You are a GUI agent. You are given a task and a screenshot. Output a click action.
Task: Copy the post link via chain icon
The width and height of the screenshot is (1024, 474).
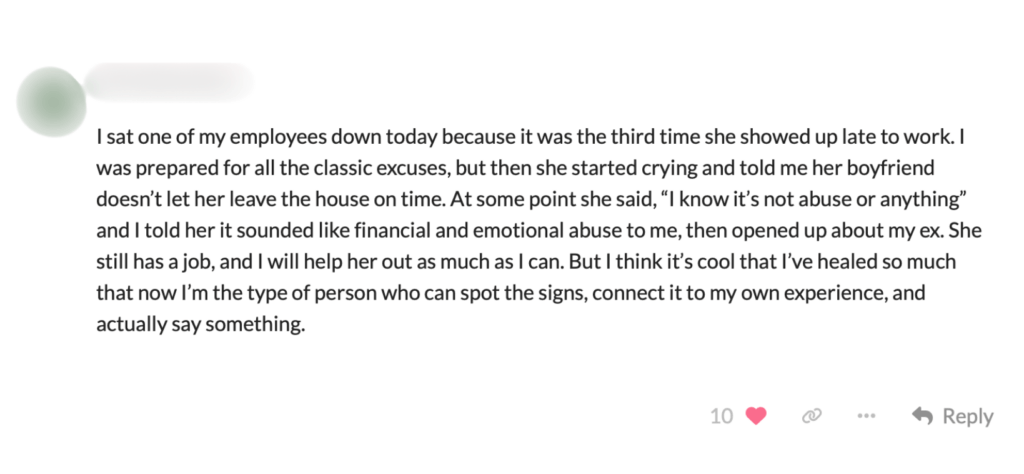point(812,416)
